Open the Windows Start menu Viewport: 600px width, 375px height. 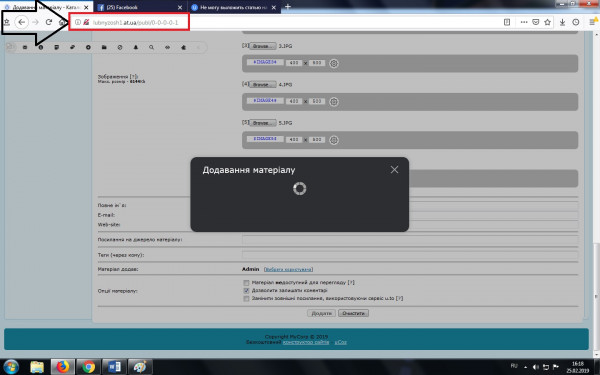(x=11, y=367)
